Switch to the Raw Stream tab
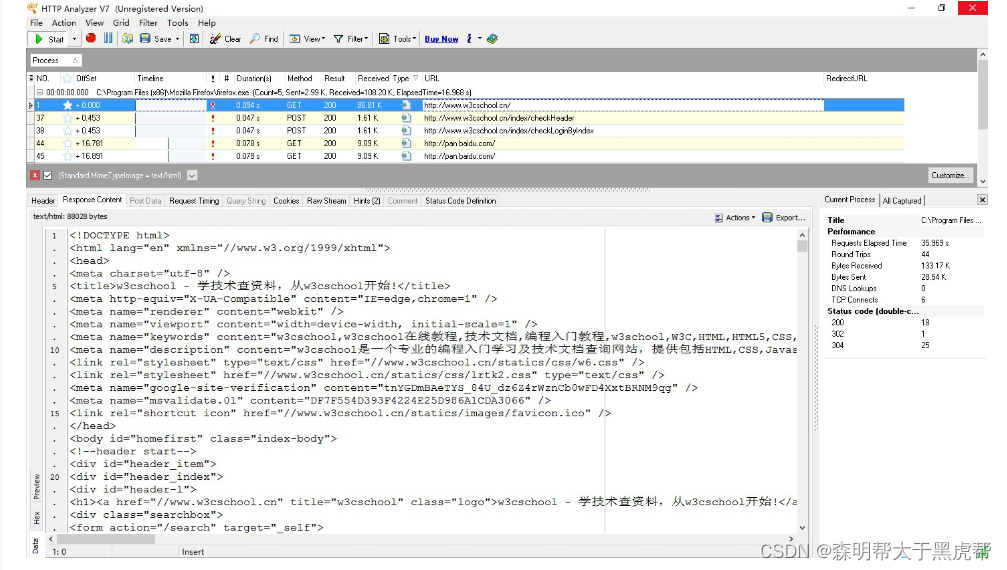 (x=326, y=201)
